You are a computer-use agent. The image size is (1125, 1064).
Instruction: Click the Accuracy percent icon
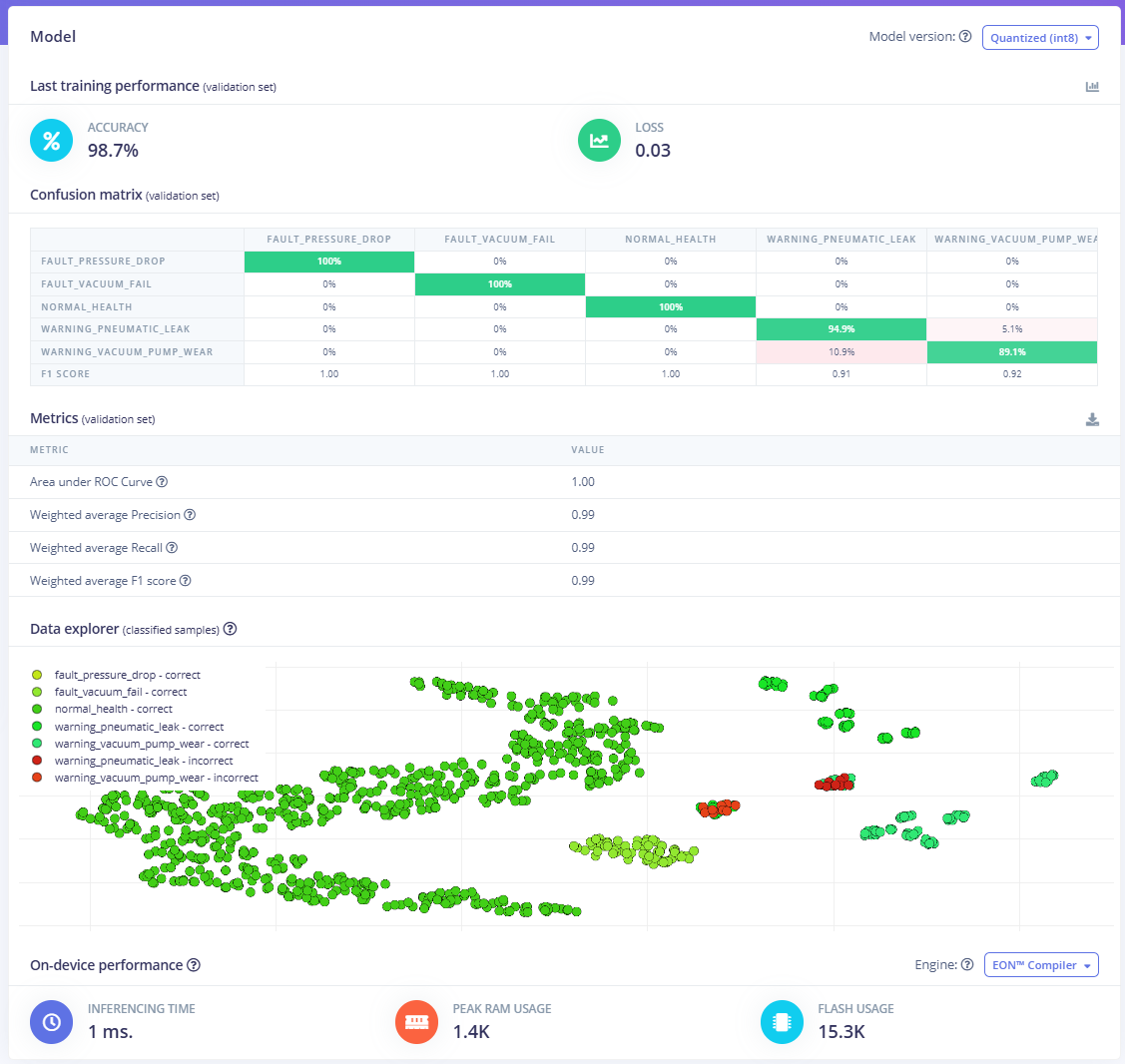point(51,140)
